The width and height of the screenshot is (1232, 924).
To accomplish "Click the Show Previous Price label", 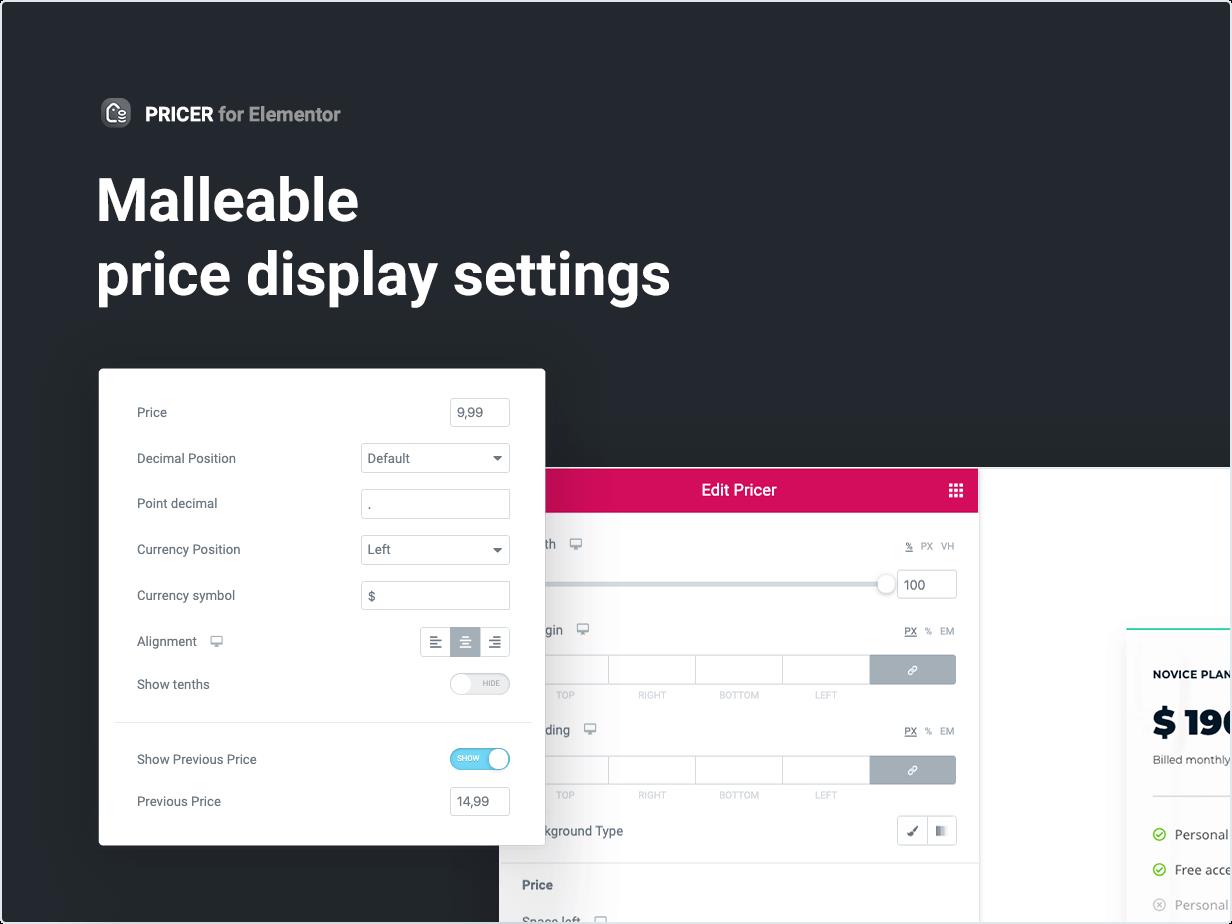I will point(197,760).
